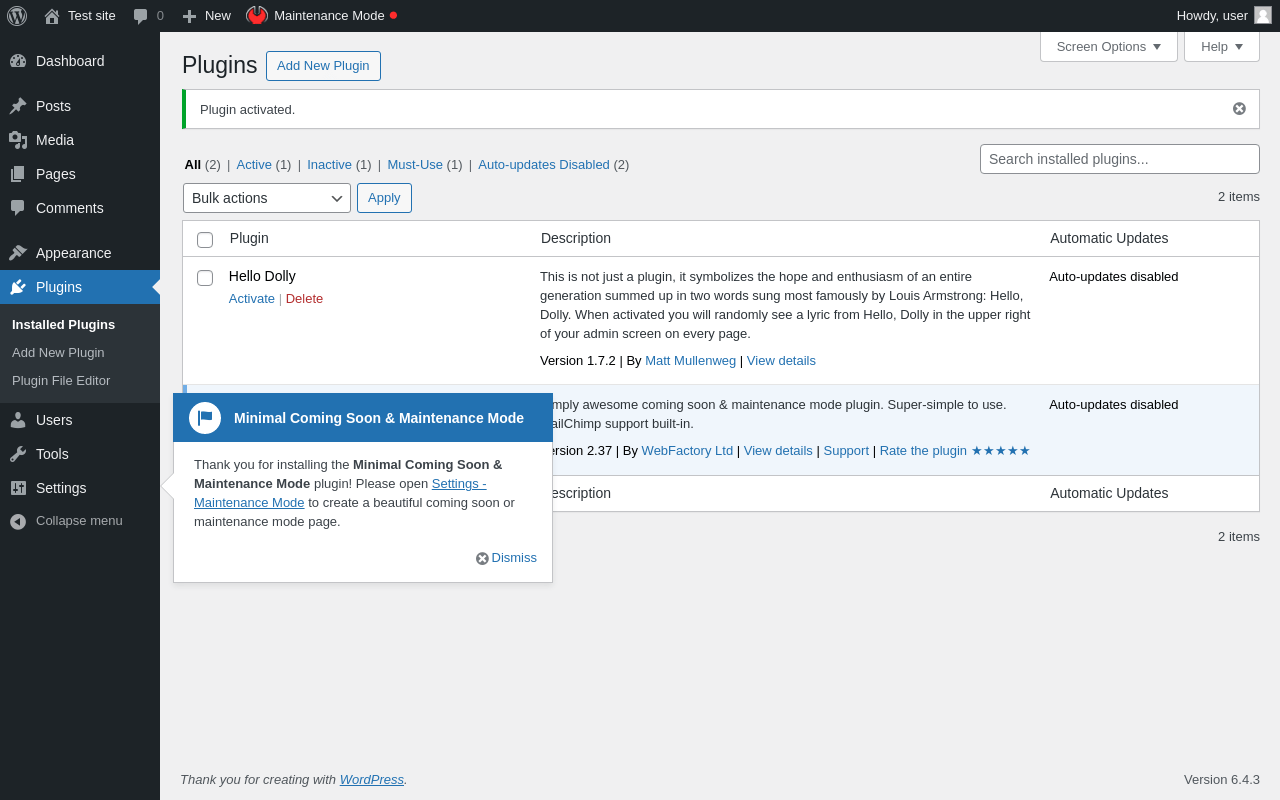Click the WordPress logo in admin bar

[17, 16]
